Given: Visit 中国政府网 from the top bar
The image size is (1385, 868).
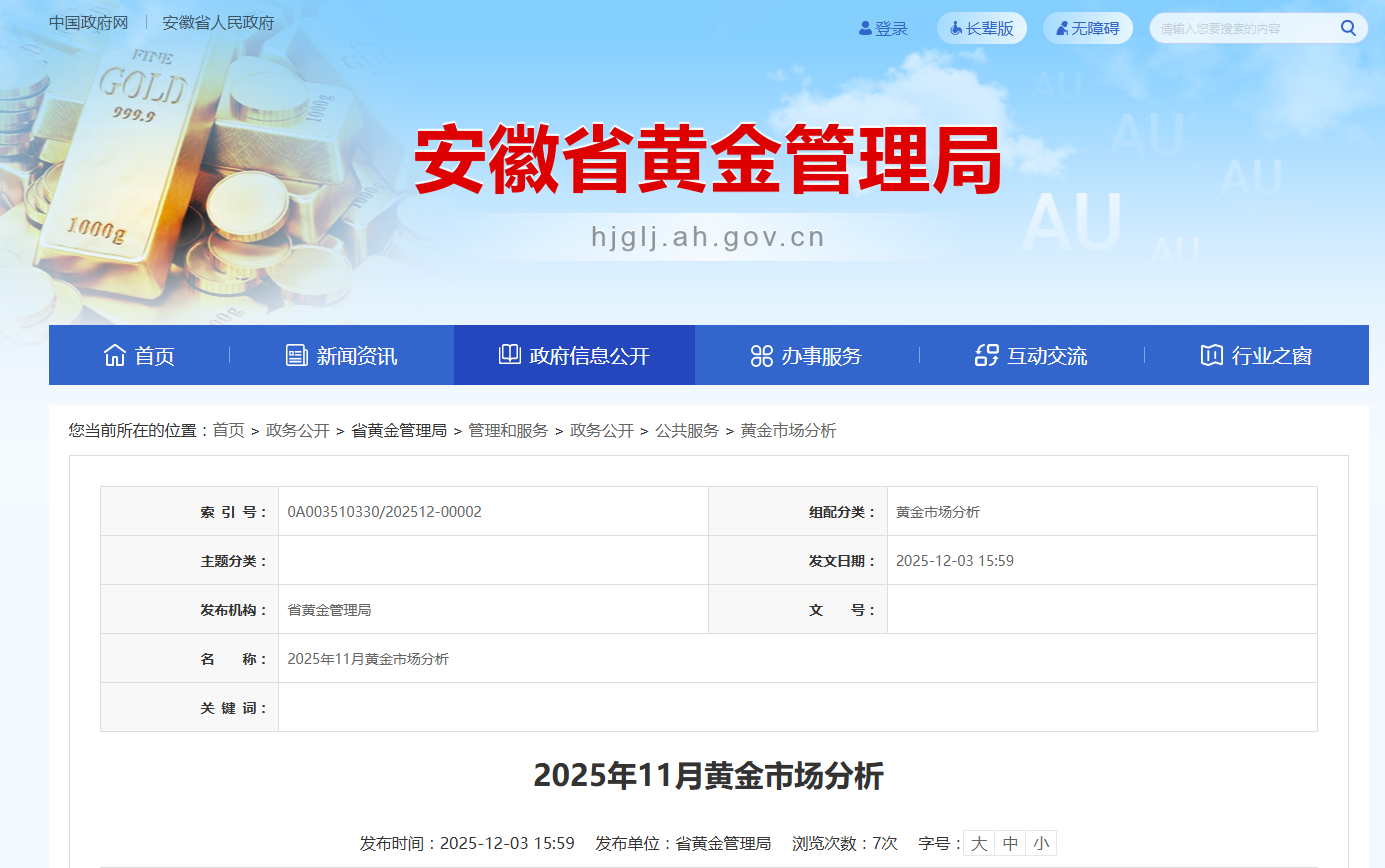Looking at the screenshot, I should pos(88,21).
